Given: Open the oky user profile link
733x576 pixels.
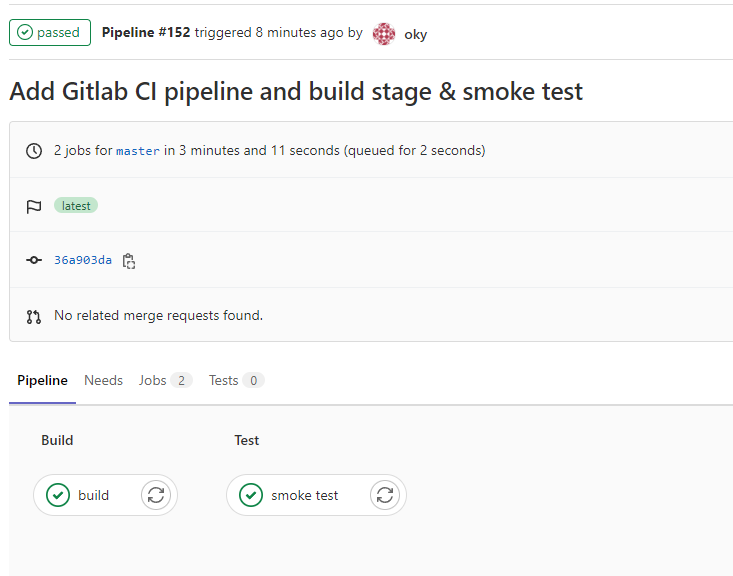Looking at the screenshot, I should 415,34.
